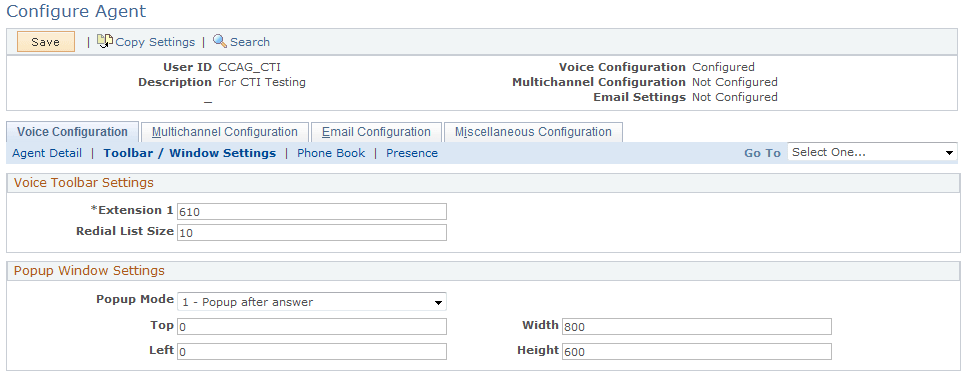This screenshot has height=377, width=967.
Task: Click the User ID value CCAG_CTI
Action: [x=249, y=67]
